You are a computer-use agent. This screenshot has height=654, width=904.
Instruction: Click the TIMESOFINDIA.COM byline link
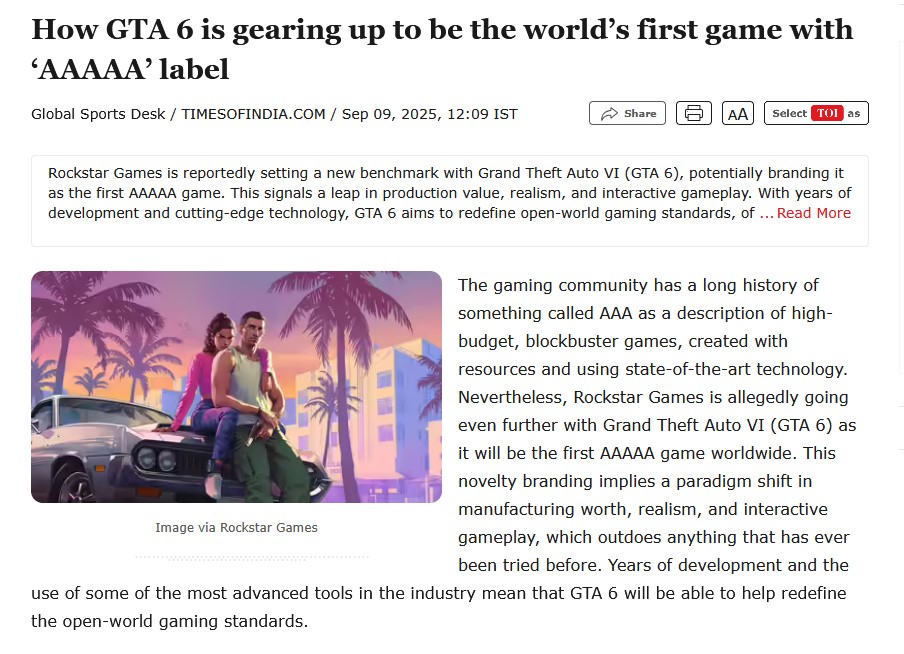253,114
